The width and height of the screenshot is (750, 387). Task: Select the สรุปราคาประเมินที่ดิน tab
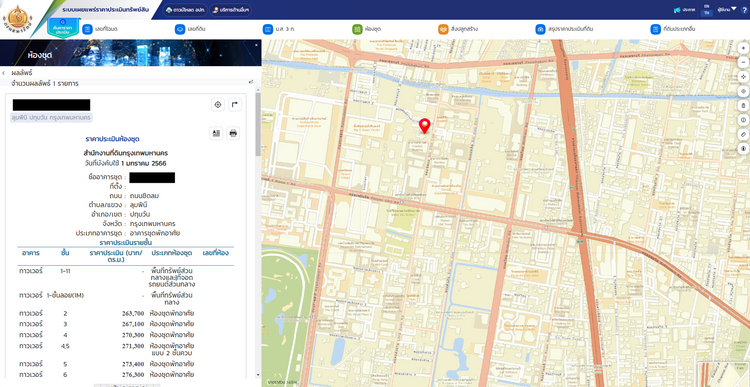coord(564,29)
